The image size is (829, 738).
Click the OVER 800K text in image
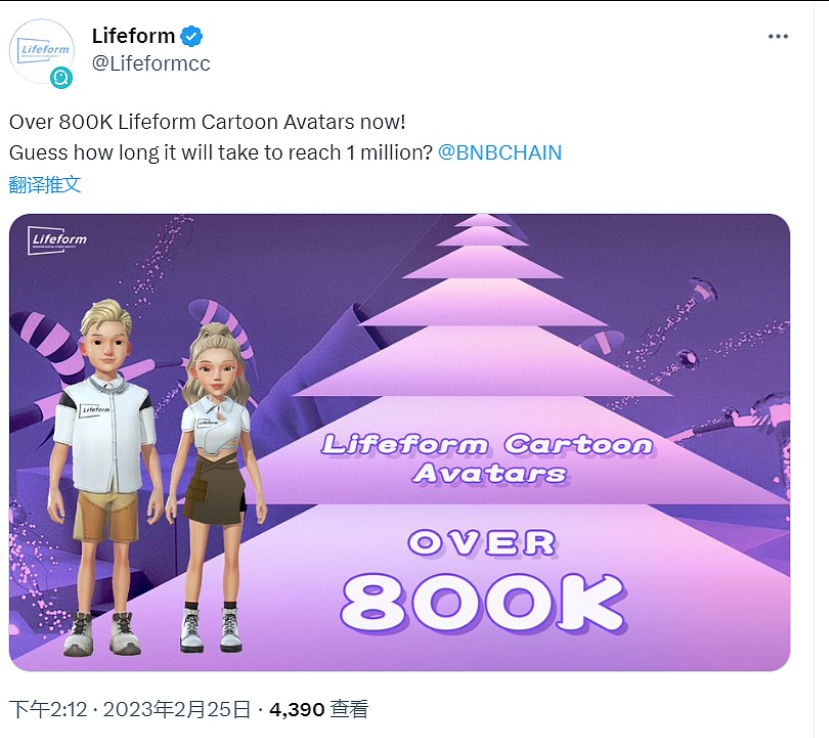483,581
